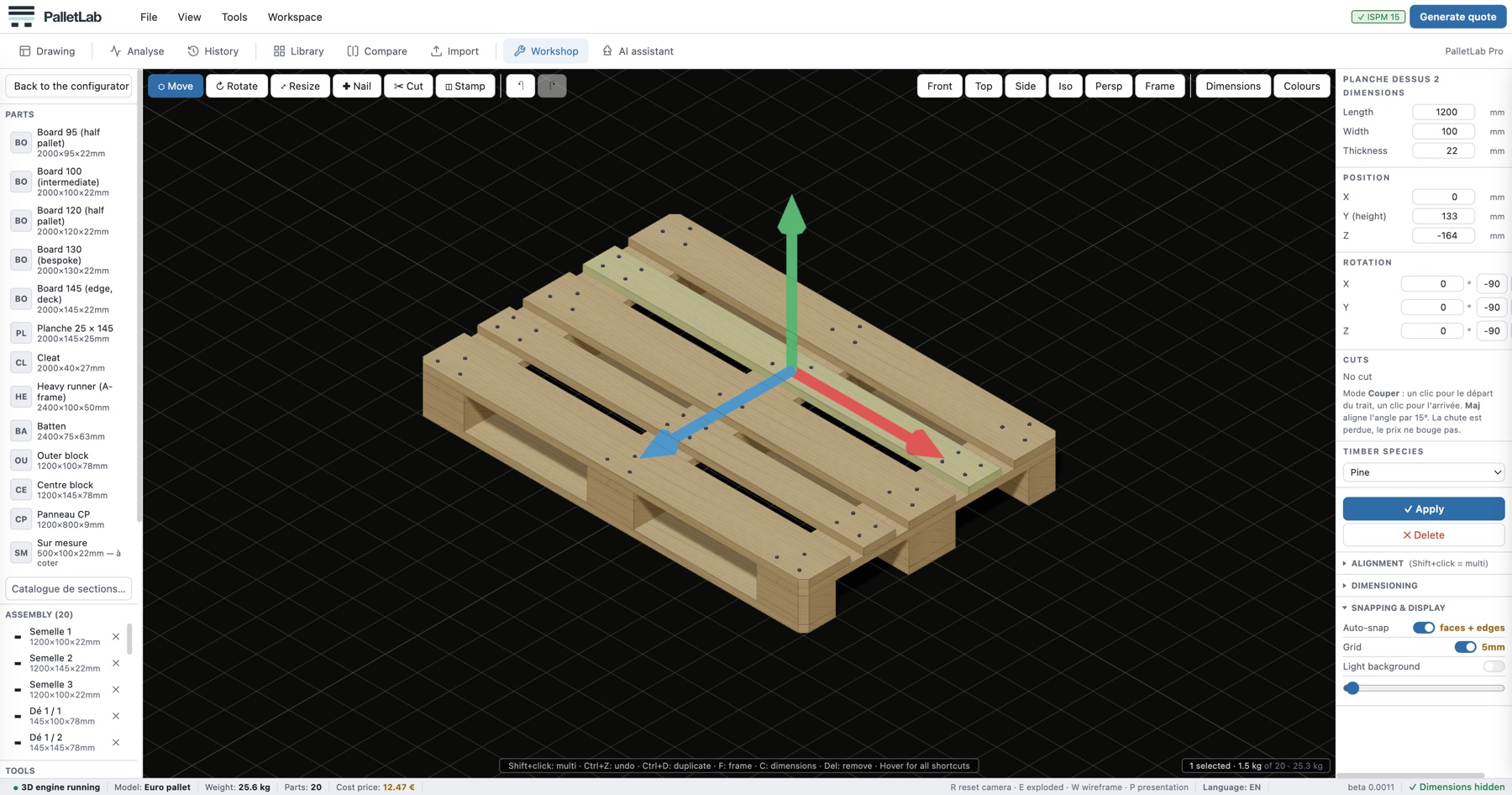
Task: Turn off the Grid switch
Action: [x=1465, y=647]
